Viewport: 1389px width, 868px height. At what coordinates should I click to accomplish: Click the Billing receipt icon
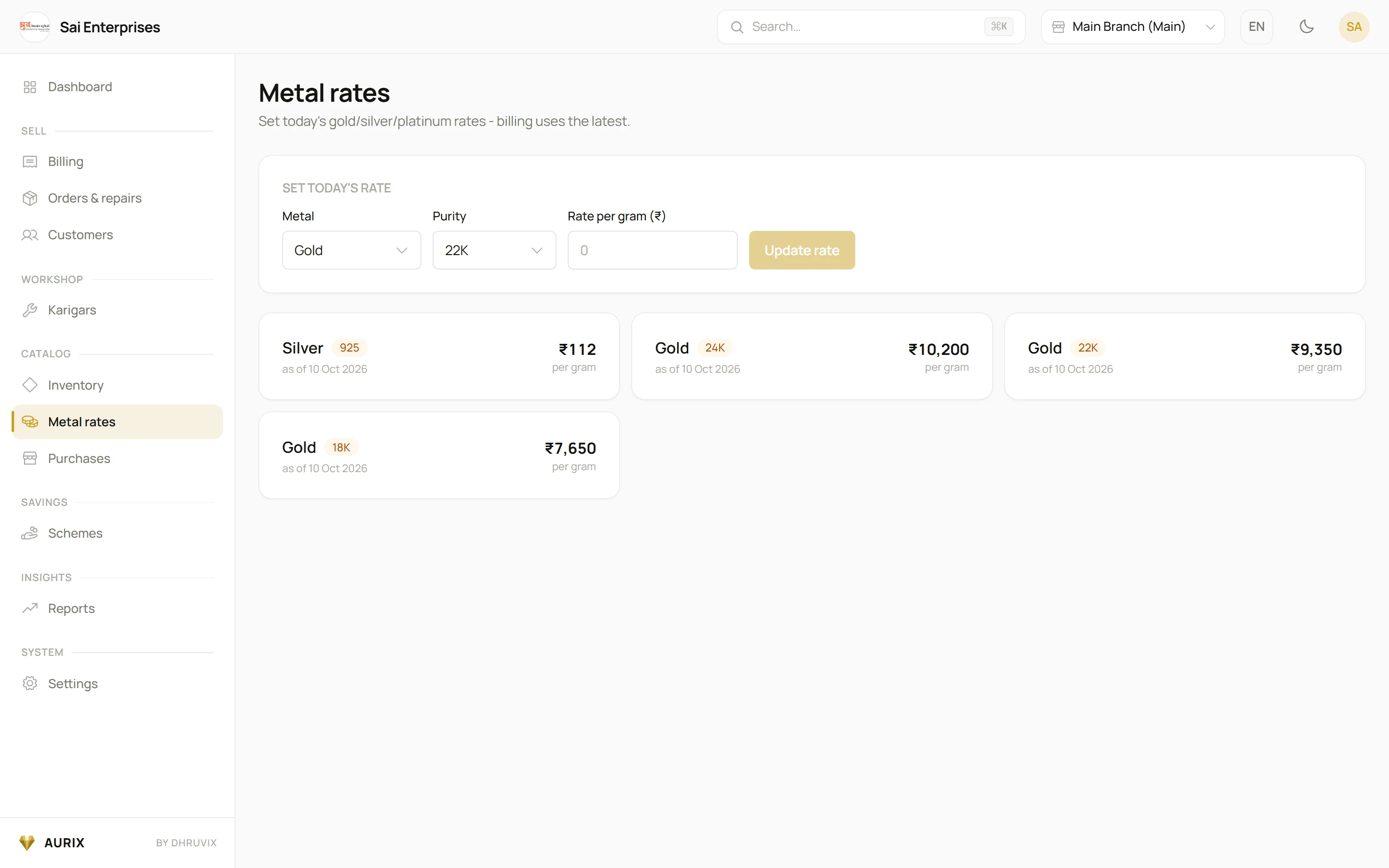coord(30,162)
